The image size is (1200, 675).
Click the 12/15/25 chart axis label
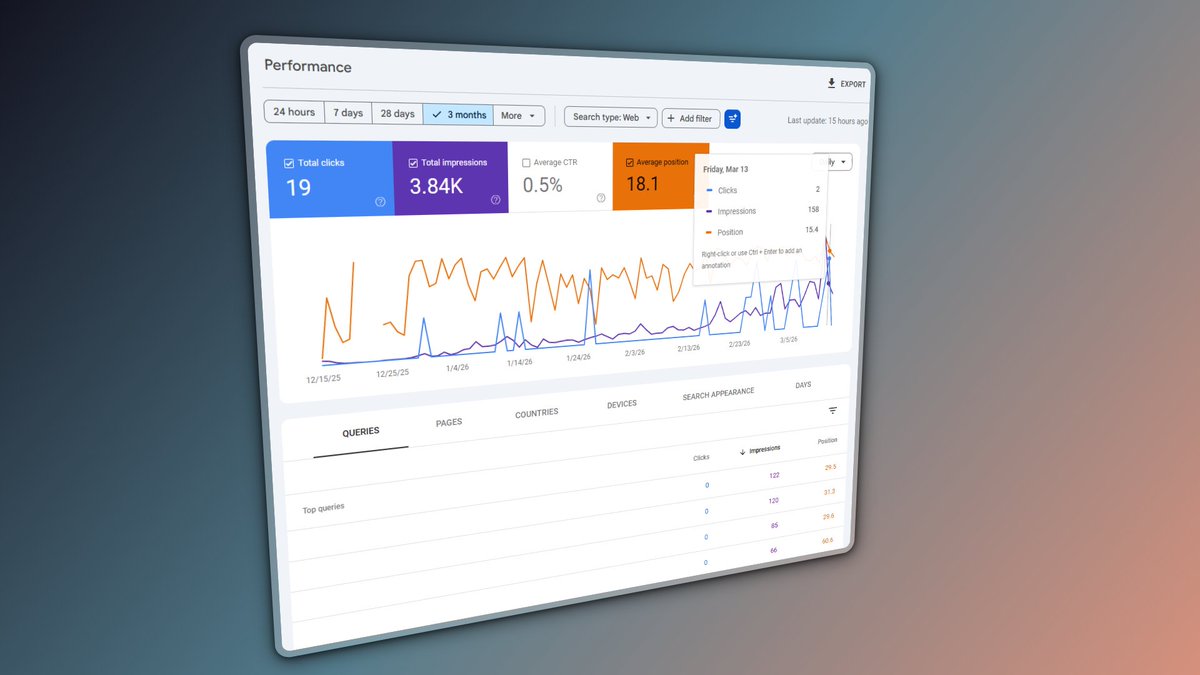pyautogui.click(x=323, y=379)
